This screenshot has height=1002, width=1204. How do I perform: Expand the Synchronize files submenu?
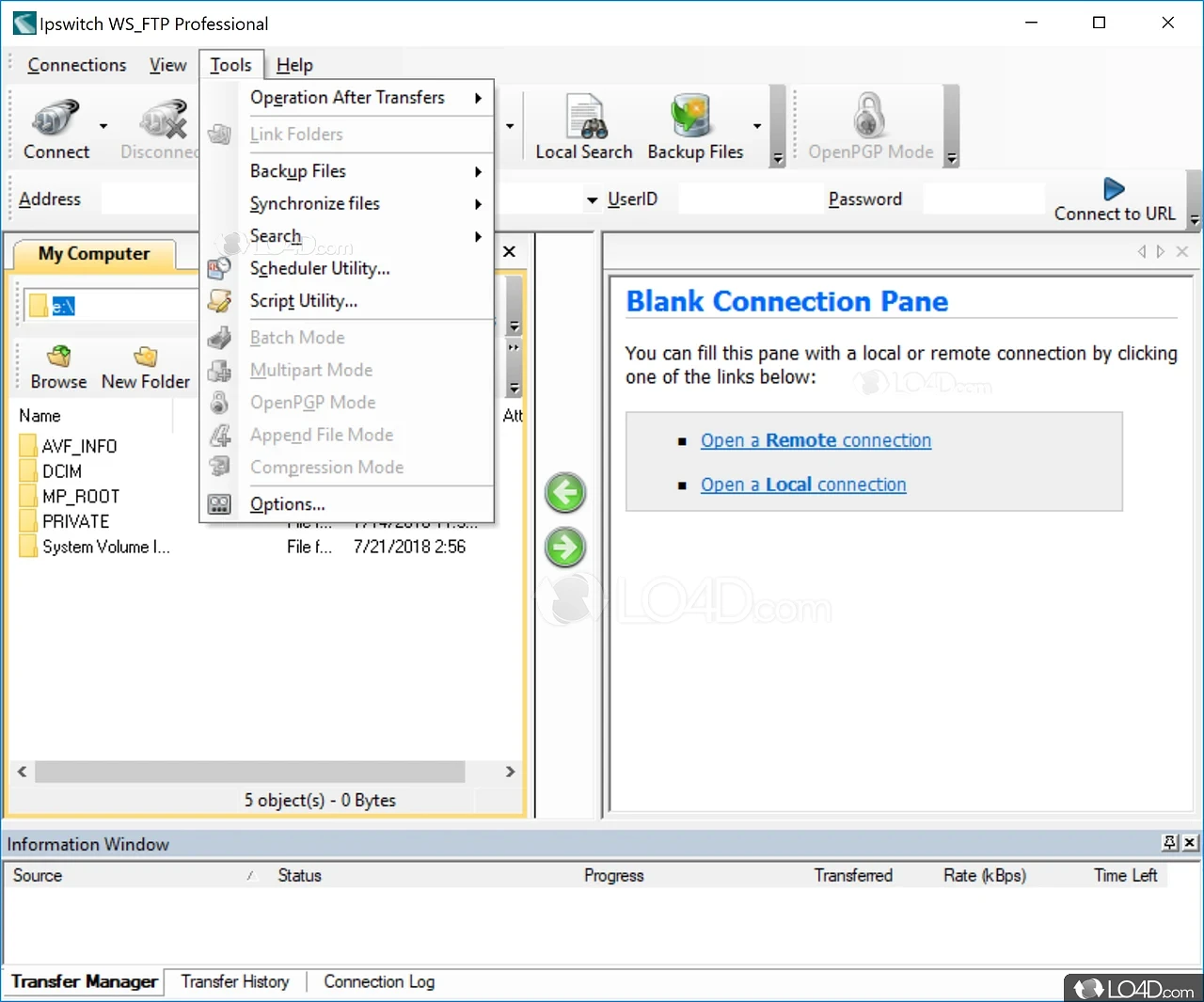coord(478,204)
